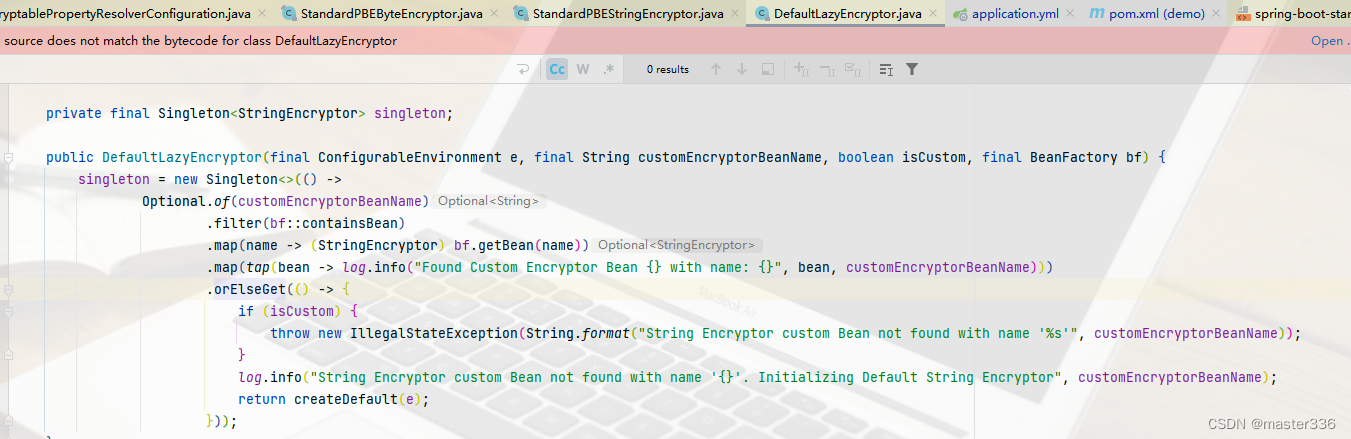This screenshot has height=439, width=1351.
Task: Click file icon on spring-boot-star tab
Action: point(1243,14)
